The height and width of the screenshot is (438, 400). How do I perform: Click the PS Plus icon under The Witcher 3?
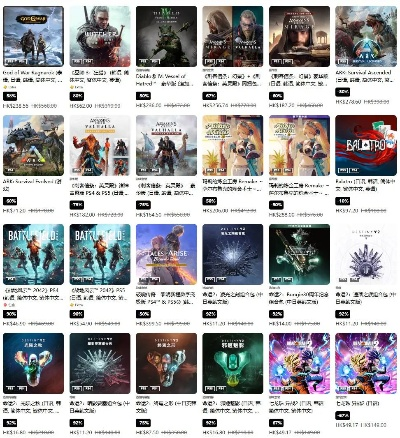71,87
